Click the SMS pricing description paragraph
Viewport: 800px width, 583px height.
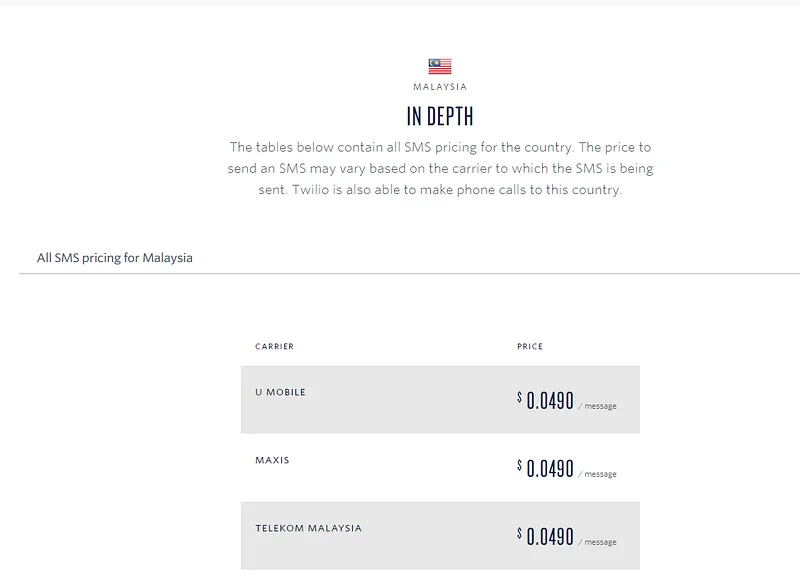click(440, 168)
